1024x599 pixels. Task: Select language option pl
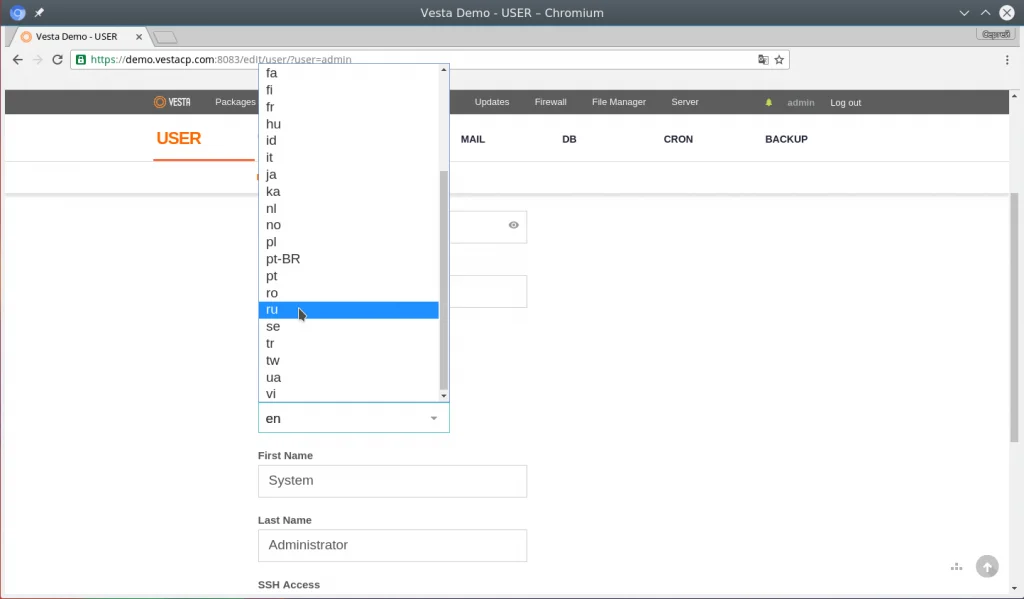[349, 242]
